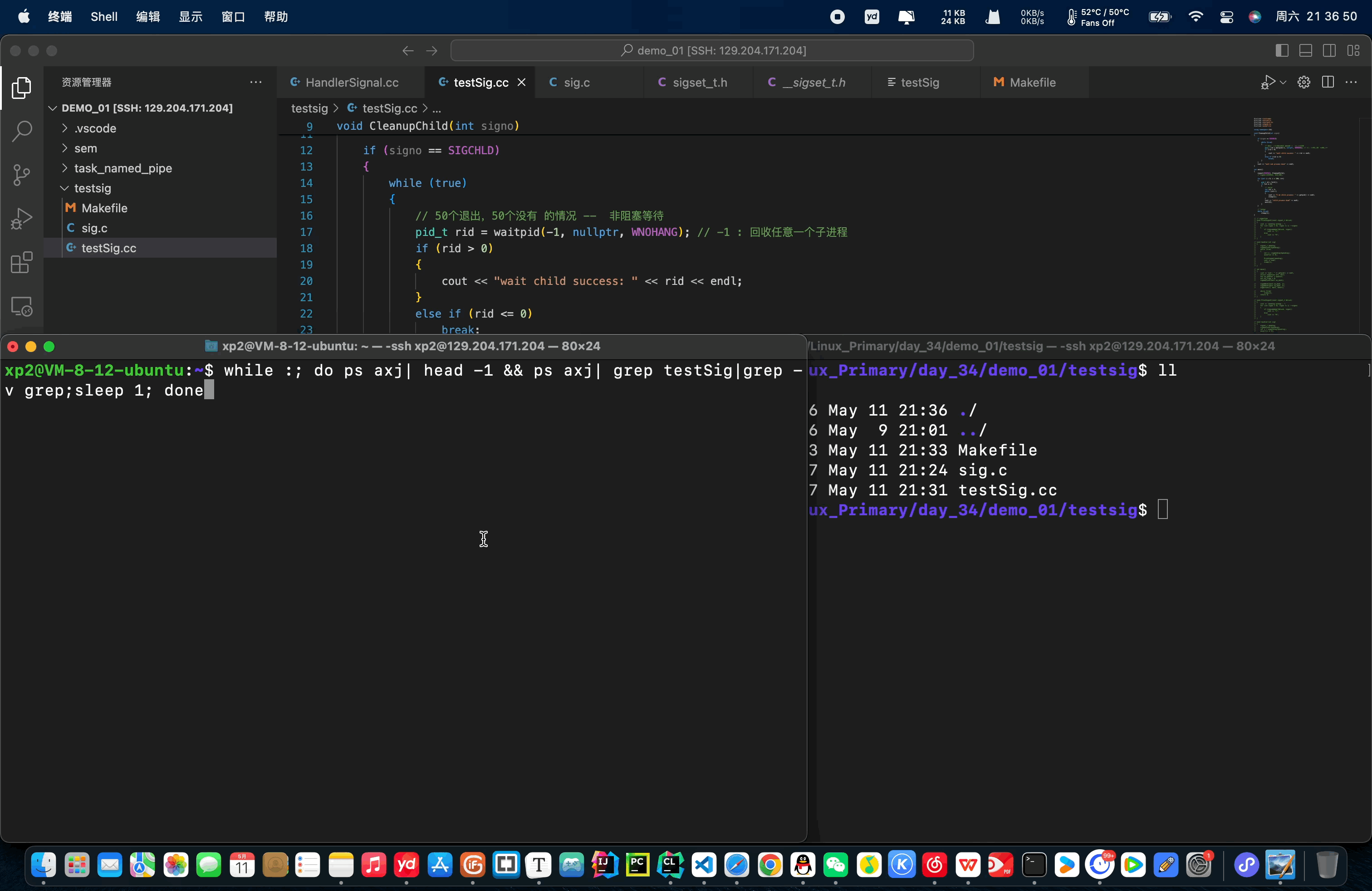1372x891 pixels.
Task: Open Control Center in the menu bar
Action: click(x=1227, y=17)
